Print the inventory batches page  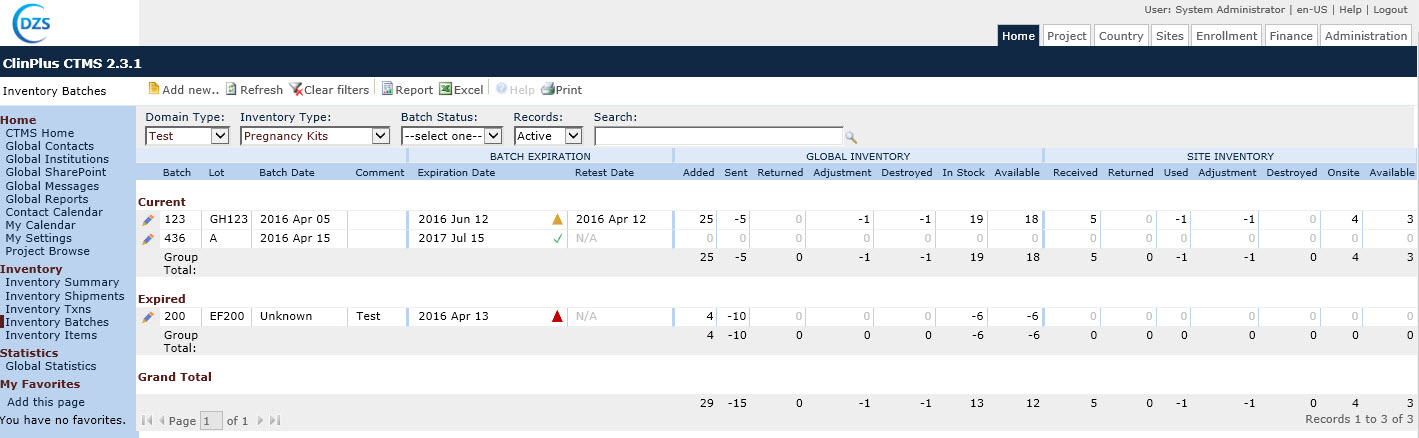click(x=547, y=90)
